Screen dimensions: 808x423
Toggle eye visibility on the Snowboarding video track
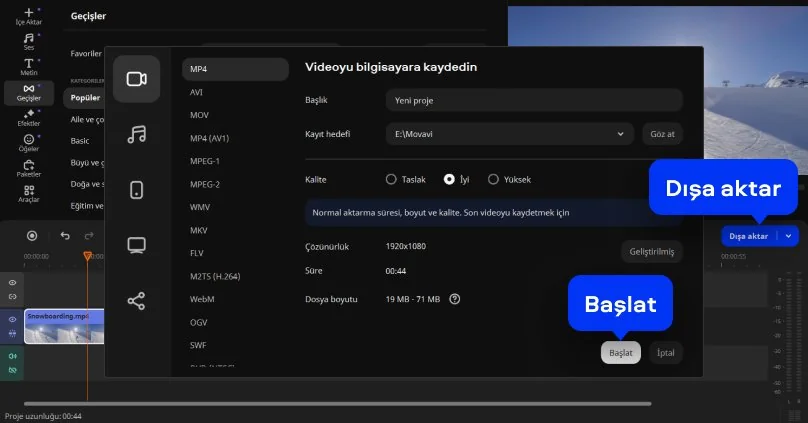pos(12,319)
